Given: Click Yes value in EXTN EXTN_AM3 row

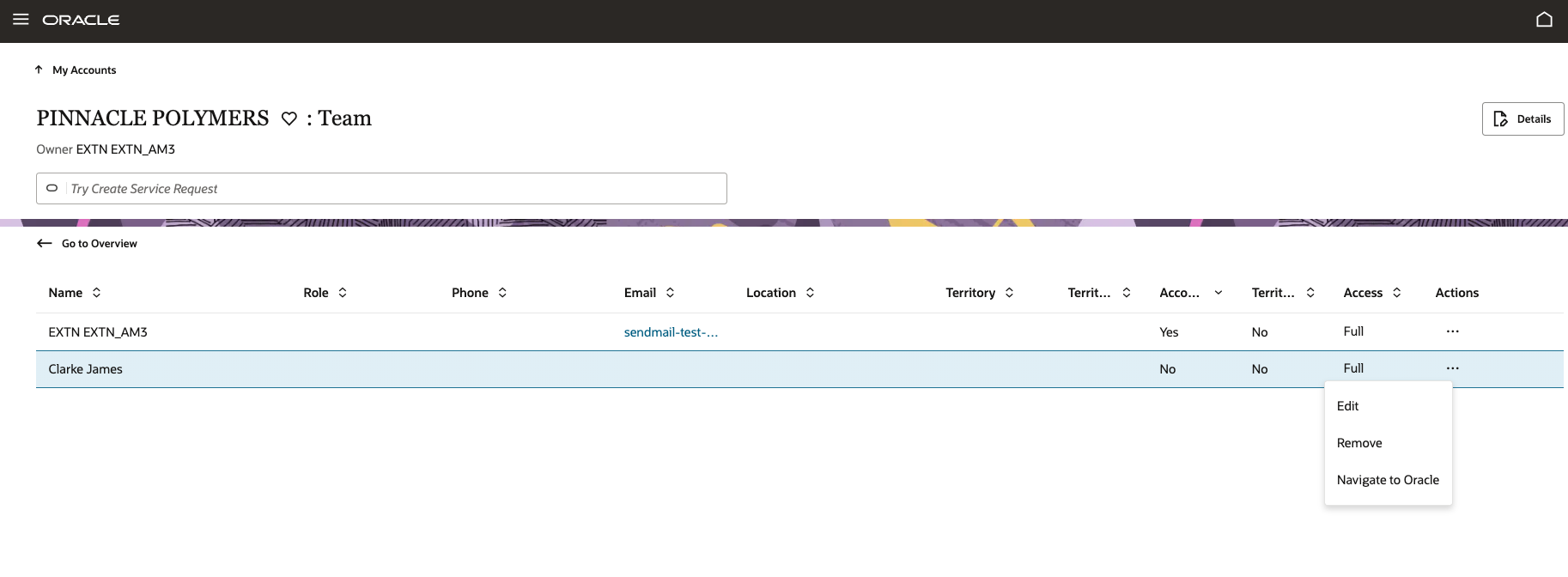Looking at the screenshot, I should pos(1169,332).
